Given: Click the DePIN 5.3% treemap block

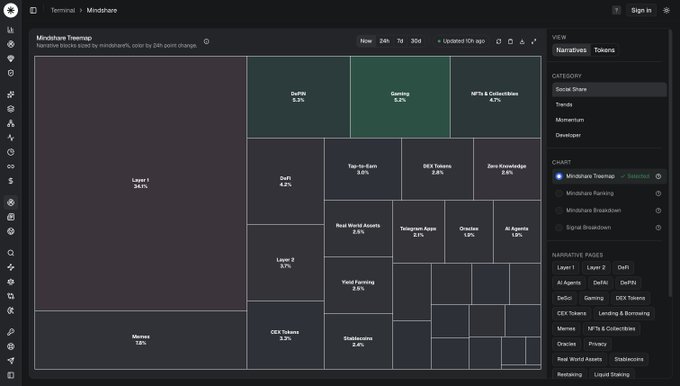Looking at the screenshot, I should click(298, 97).
